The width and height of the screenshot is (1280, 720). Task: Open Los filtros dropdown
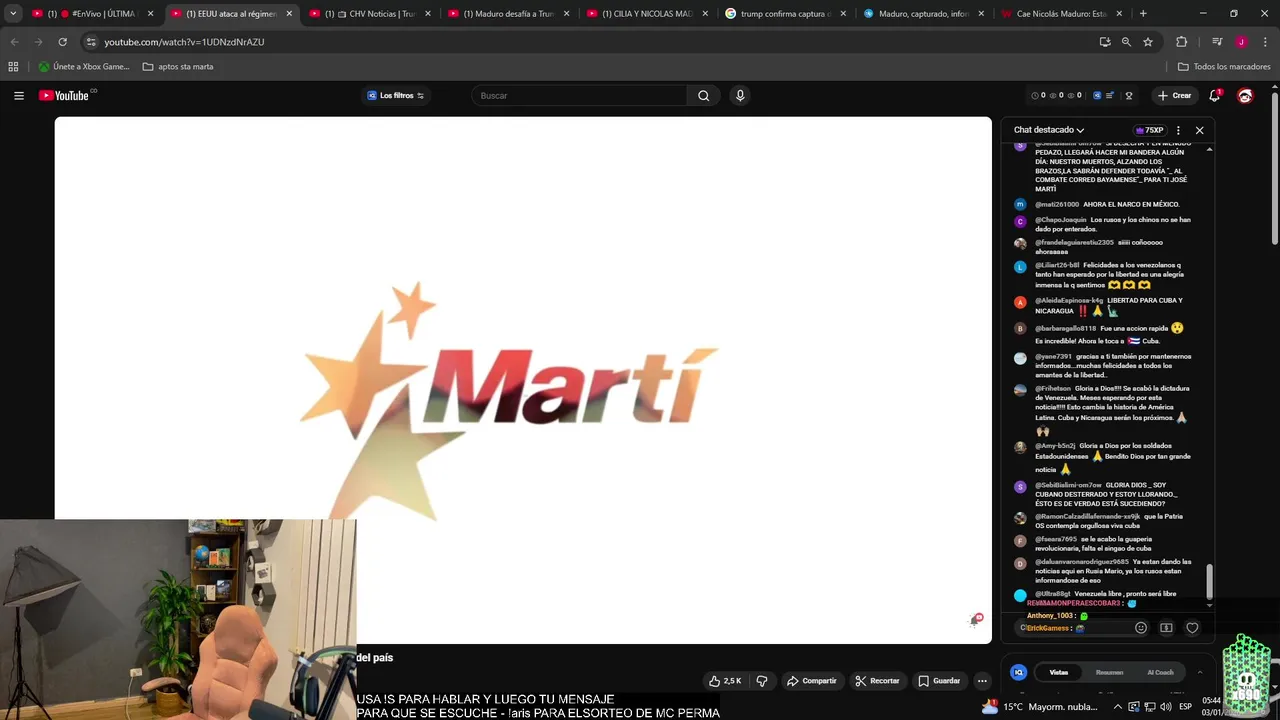point(396,96)
